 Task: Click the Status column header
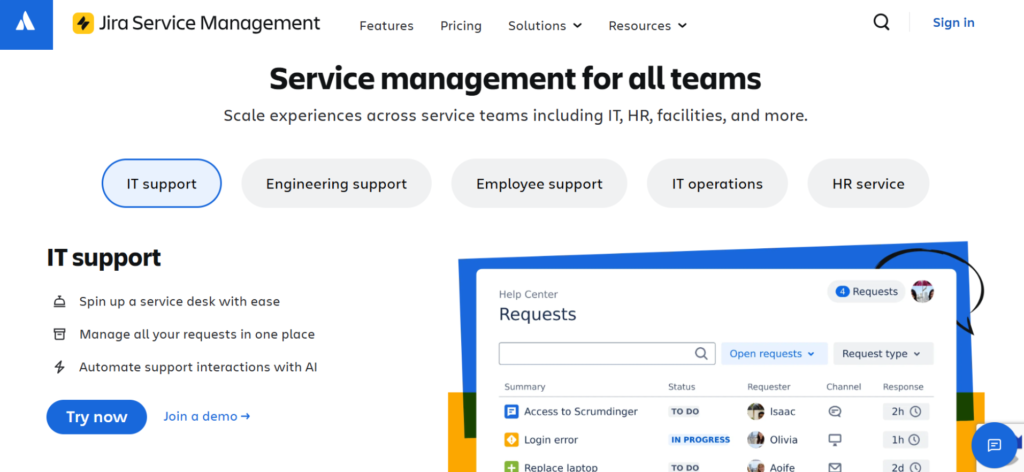682,386
